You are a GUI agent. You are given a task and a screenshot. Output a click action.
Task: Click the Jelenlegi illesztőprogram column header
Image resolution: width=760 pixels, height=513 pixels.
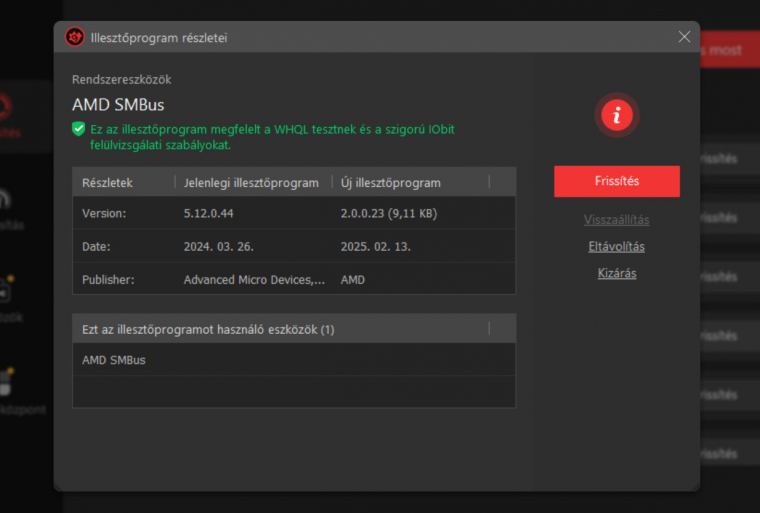tap(251, 183)
